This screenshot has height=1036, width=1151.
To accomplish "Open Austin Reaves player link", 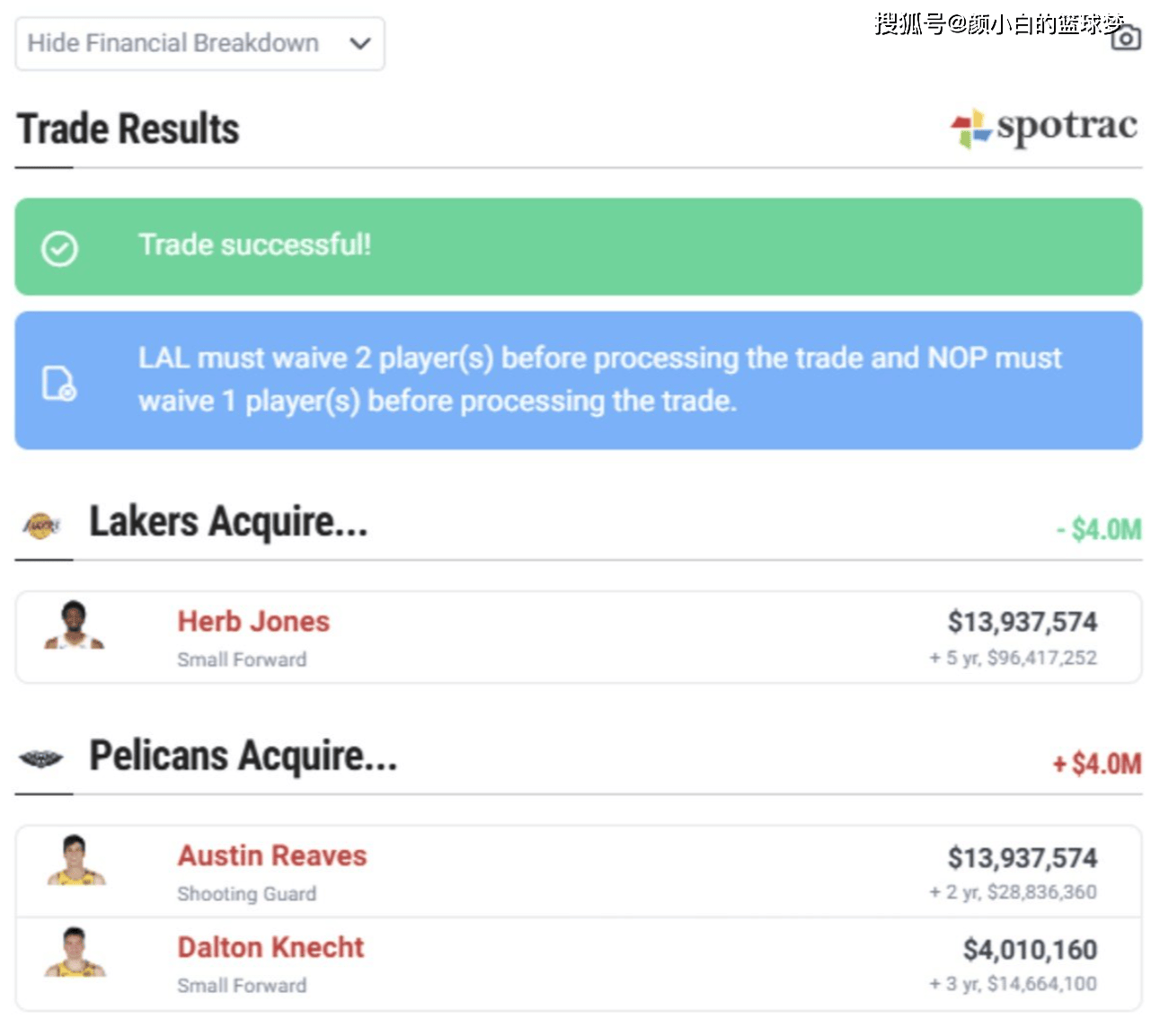I will pos(272,856).
